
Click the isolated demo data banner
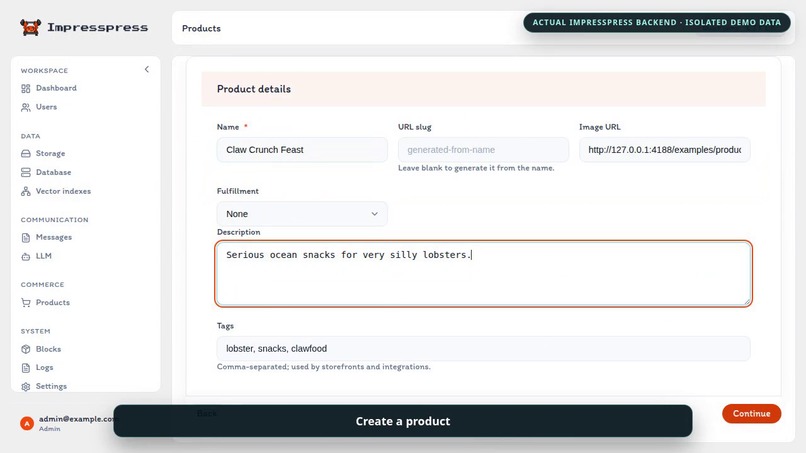pyautogui.click(x=657, y=23)
